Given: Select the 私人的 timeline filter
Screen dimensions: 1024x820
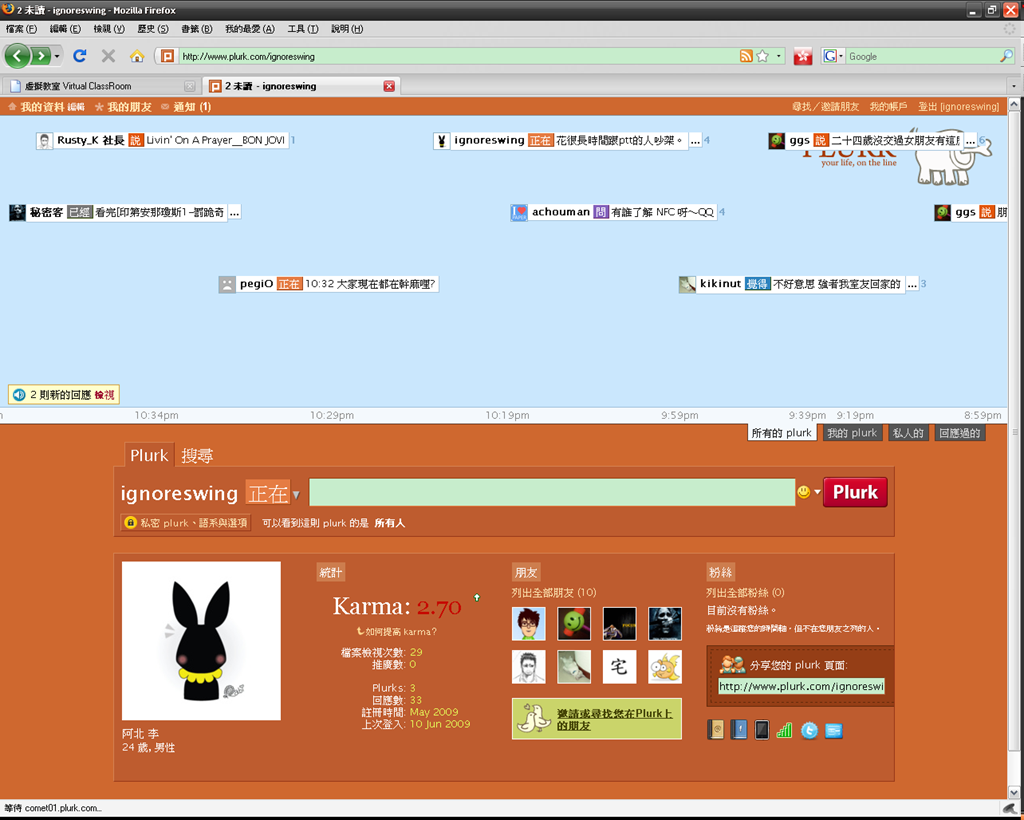Looking at the screenshot, I should pyautogui.click(x=908, y=433).
